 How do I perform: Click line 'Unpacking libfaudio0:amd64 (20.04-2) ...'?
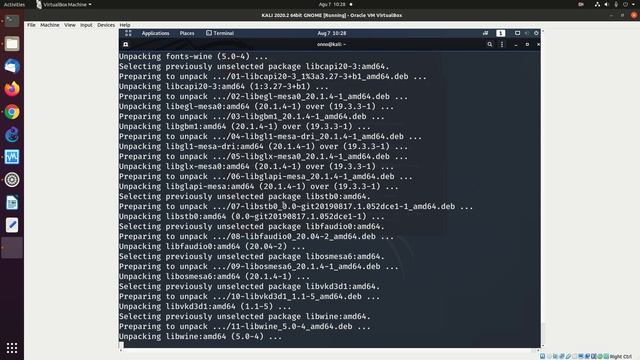coord(212,246)
